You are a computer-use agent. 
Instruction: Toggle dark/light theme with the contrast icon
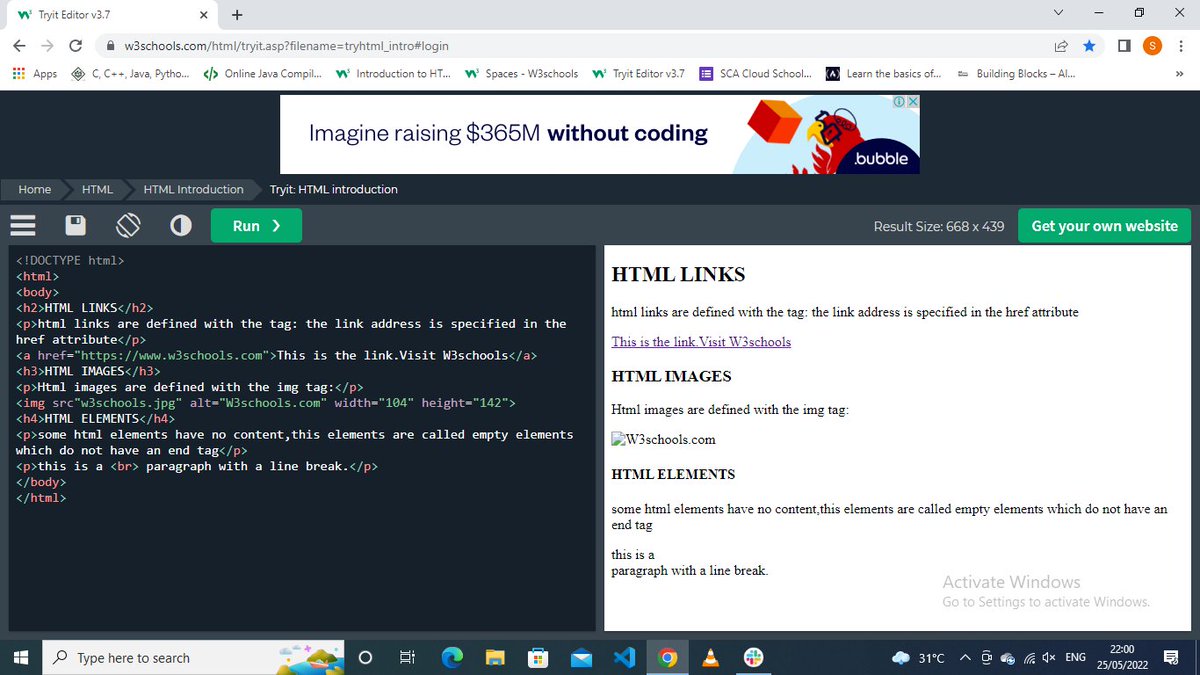[x=181, y=226]
